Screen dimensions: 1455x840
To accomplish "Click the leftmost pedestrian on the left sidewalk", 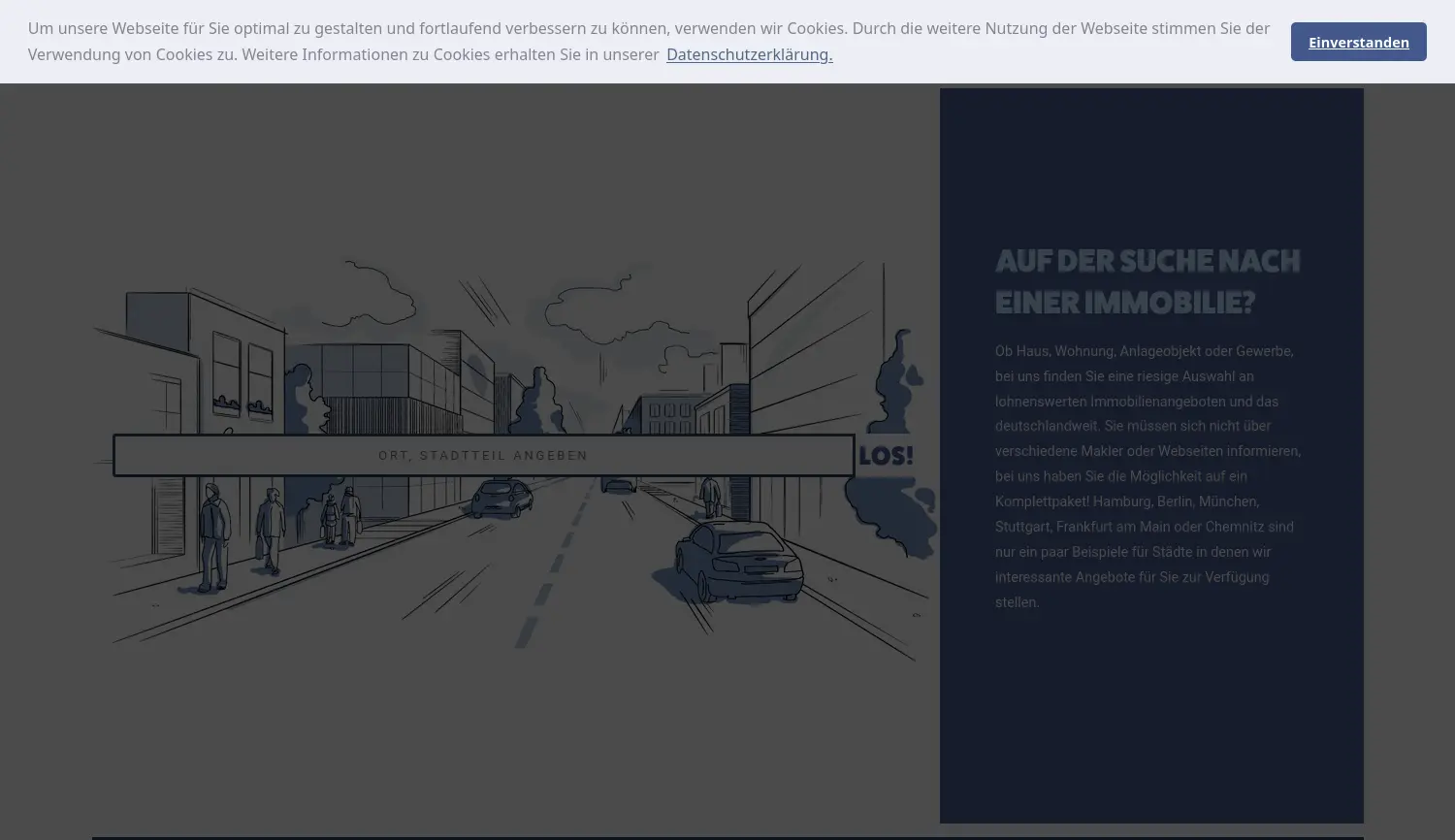I will pyautogui.click(x=213, y=536).
